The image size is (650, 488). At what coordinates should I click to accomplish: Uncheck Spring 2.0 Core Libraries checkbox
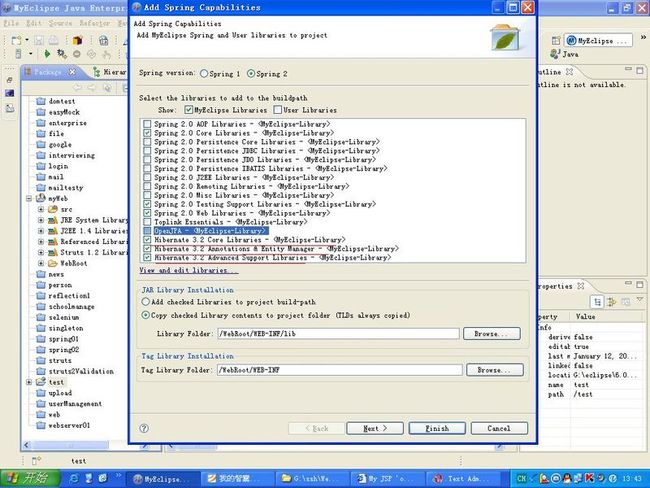[x=147, y=133]
